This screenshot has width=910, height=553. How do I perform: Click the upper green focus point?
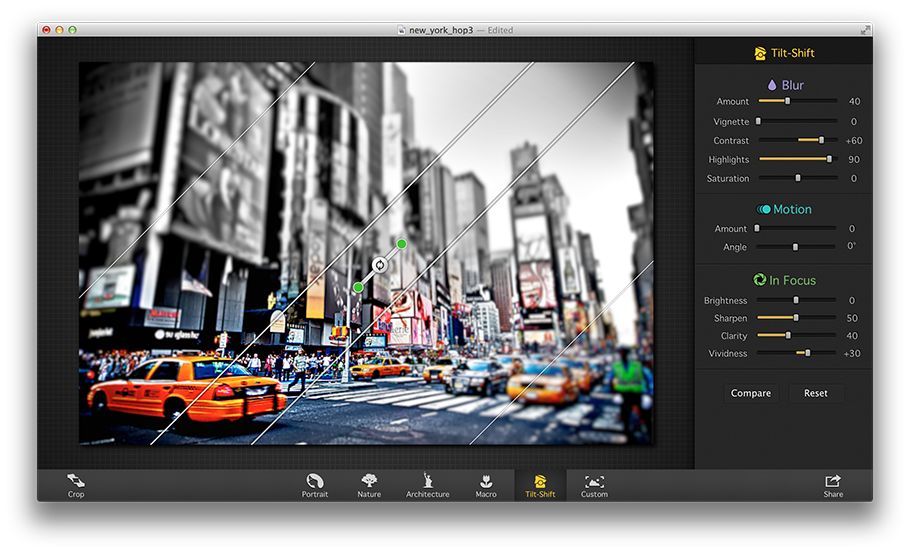[402, 244]
